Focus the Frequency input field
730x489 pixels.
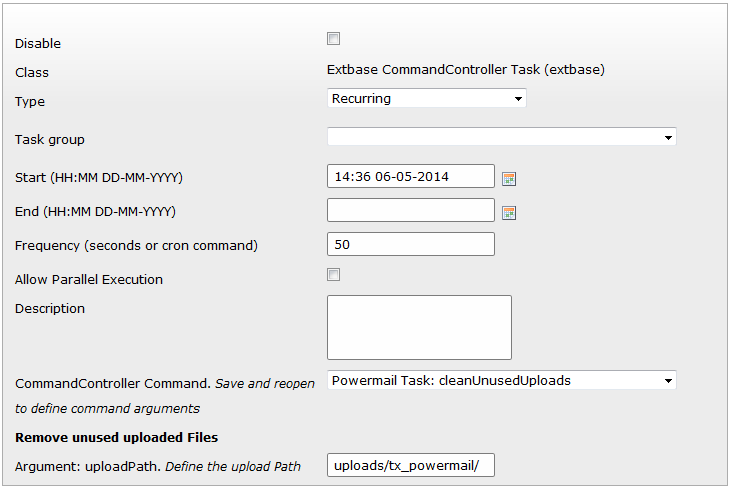coord(410,244)
